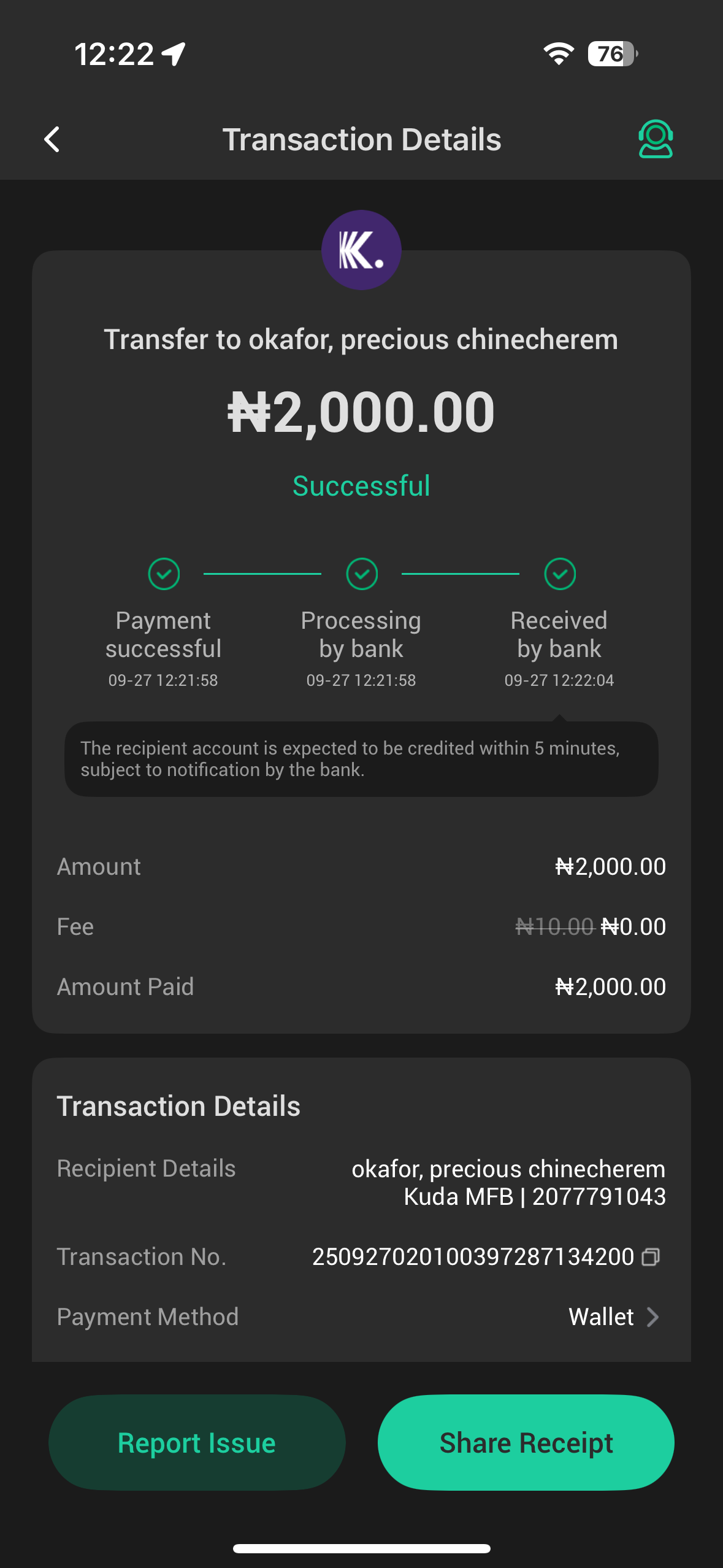Tap the Payment successful checkmark
This screenshot has width=723, height=1568.
[164, 574]
